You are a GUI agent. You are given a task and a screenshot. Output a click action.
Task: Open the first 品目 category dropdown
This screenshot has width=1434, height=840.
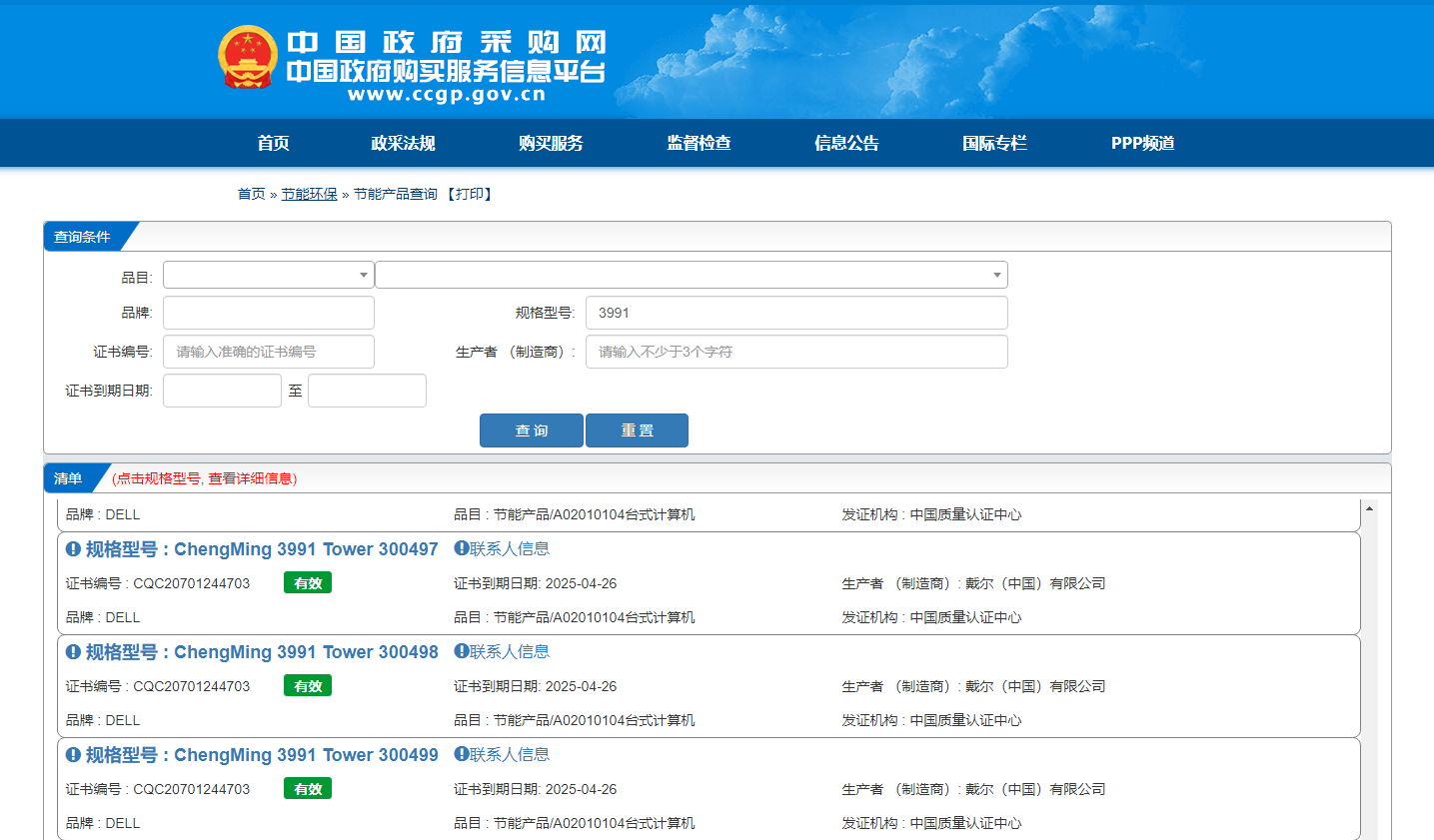tap(269, 275)
